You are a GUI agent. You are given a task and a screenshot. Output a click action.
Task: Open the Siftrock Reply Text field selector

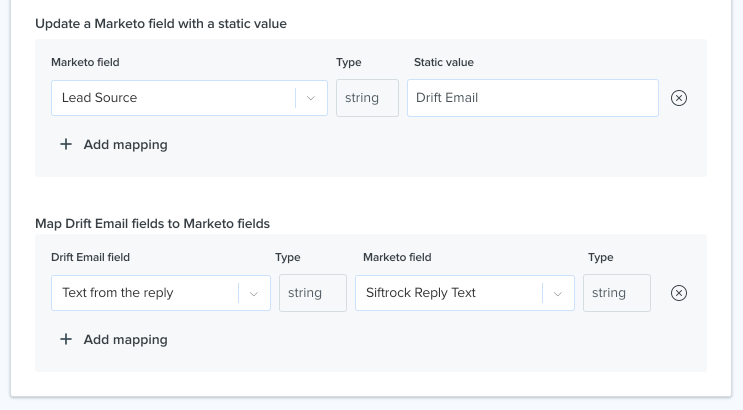click(465, 293)
